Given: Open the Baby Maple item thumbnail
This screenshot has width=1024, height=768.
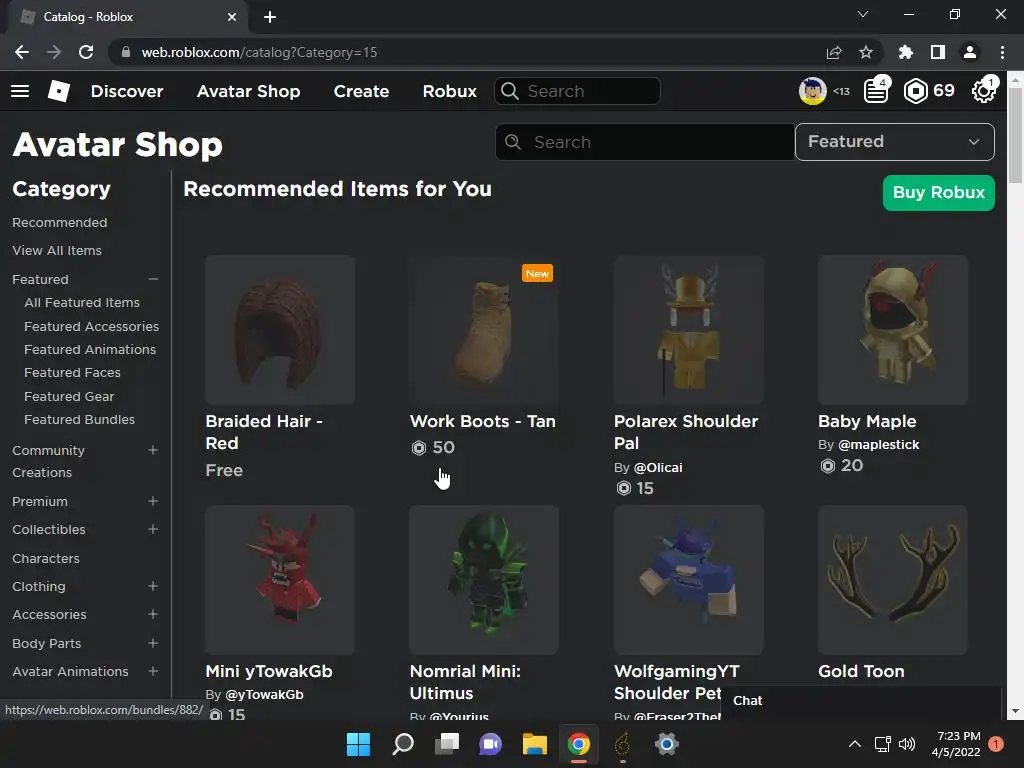Looking at the screenshot, I should click(893, 330).
